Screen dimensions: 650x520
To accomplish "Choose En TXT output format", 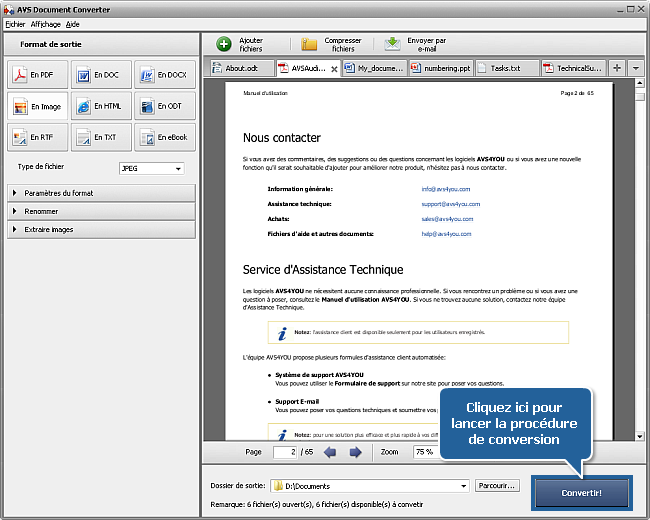I will (x=101, y=137).
